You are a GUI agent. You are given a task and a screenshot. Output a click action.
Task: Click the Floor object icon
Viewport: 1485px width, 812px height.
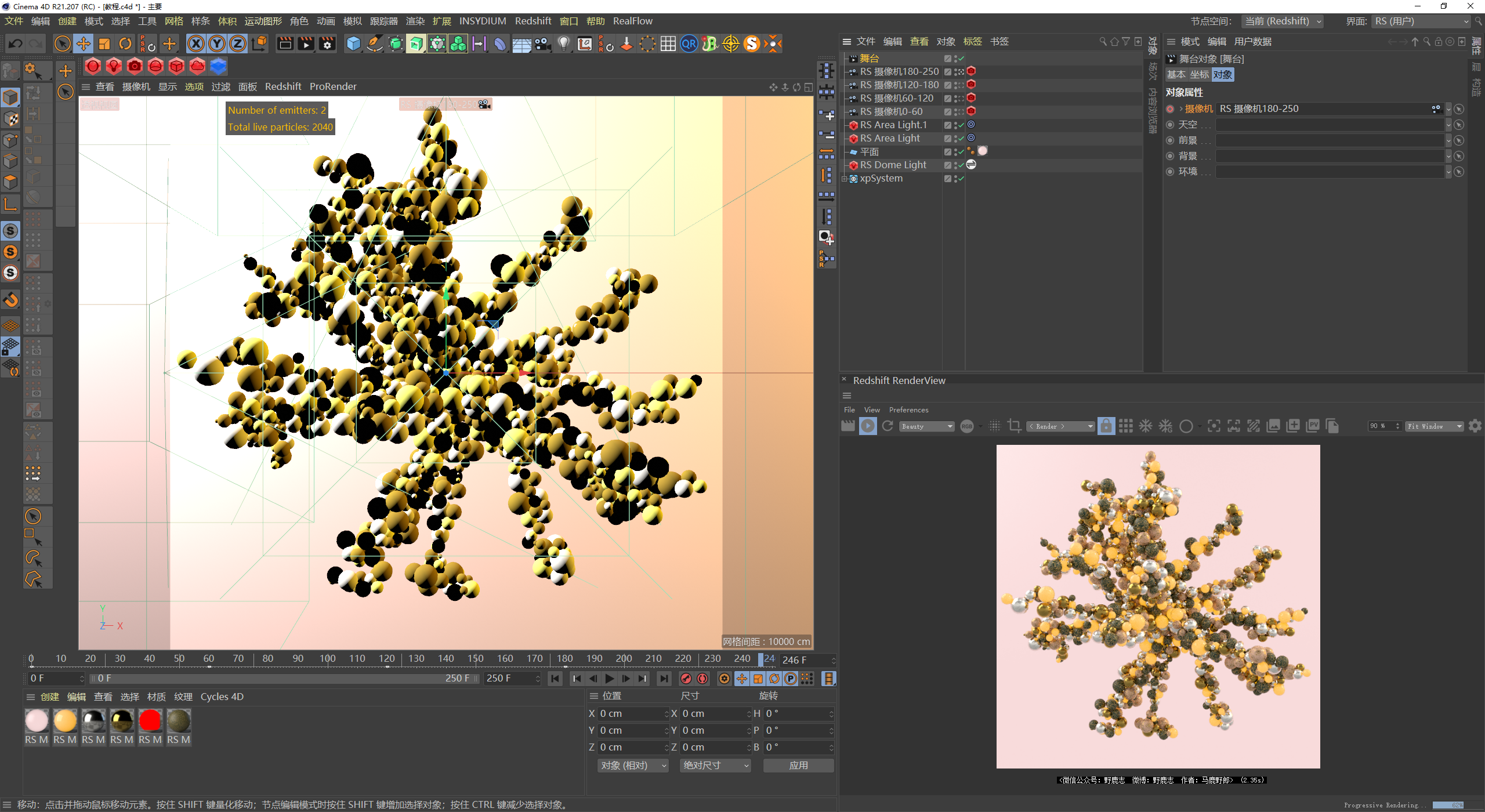tap(521, 43)
